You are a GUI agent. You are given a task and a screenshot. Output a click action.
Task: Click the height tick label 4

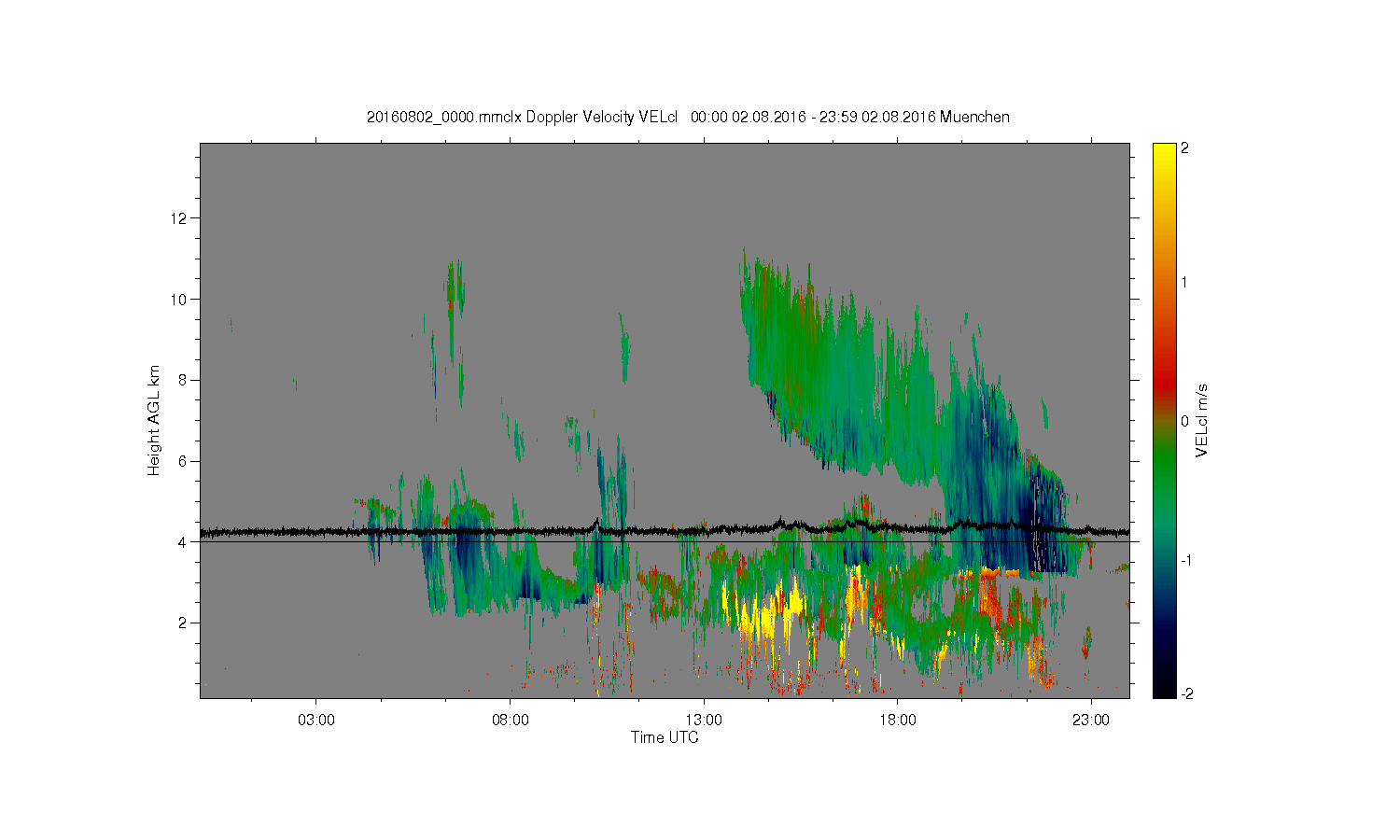184,541
